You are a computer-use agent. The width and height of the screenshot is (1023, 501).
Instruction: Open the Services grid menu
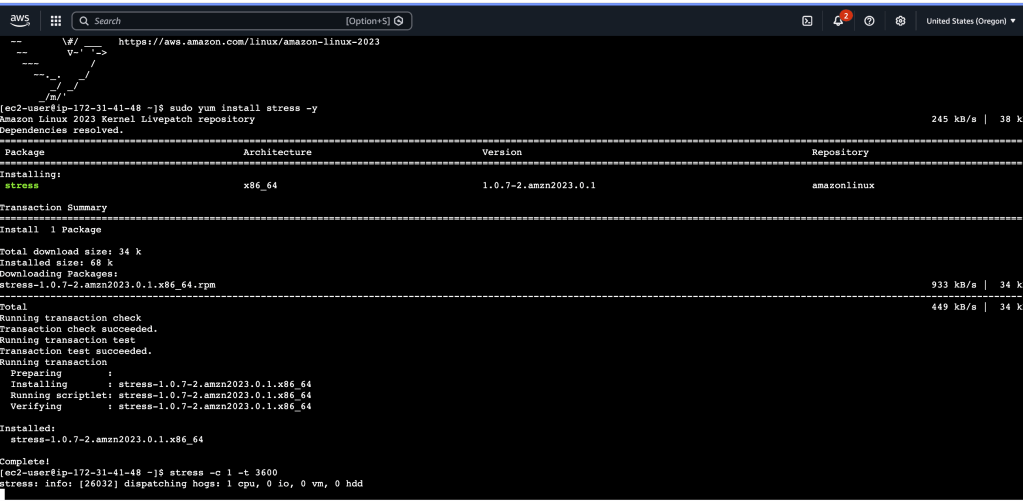coord(55,21)
